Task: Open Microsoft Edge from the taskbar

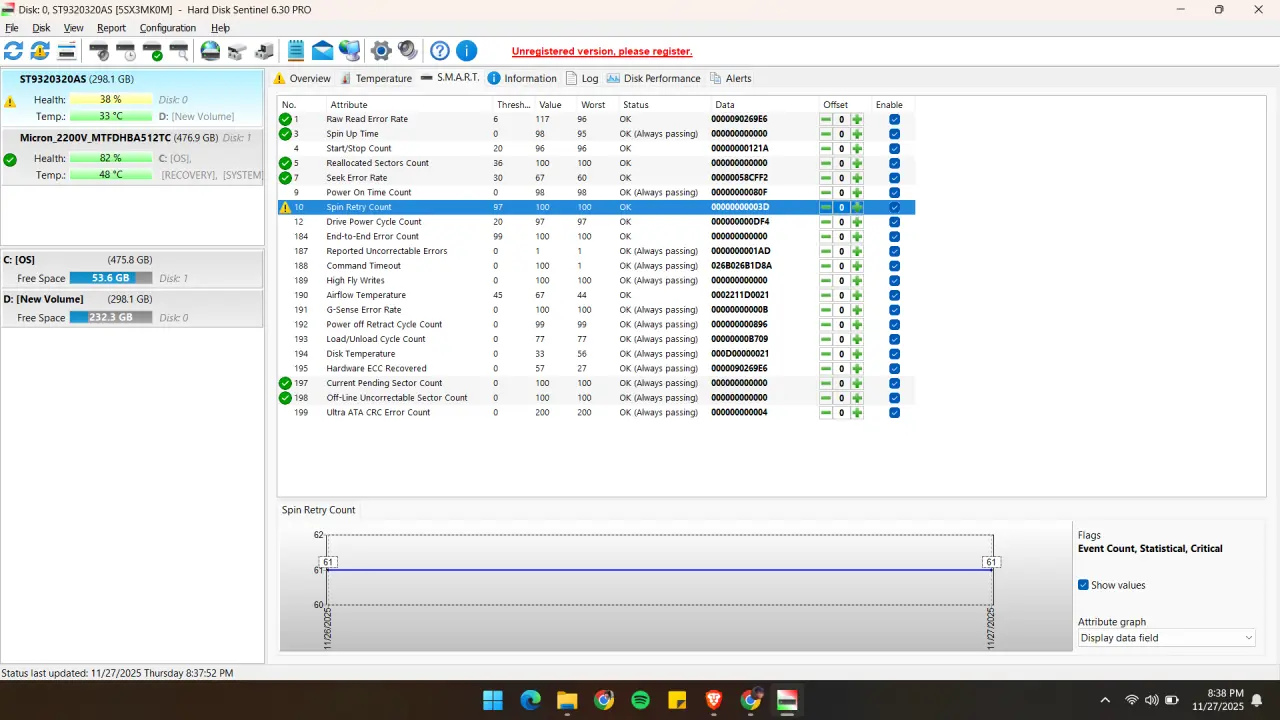Action: (x=530, y=700)
